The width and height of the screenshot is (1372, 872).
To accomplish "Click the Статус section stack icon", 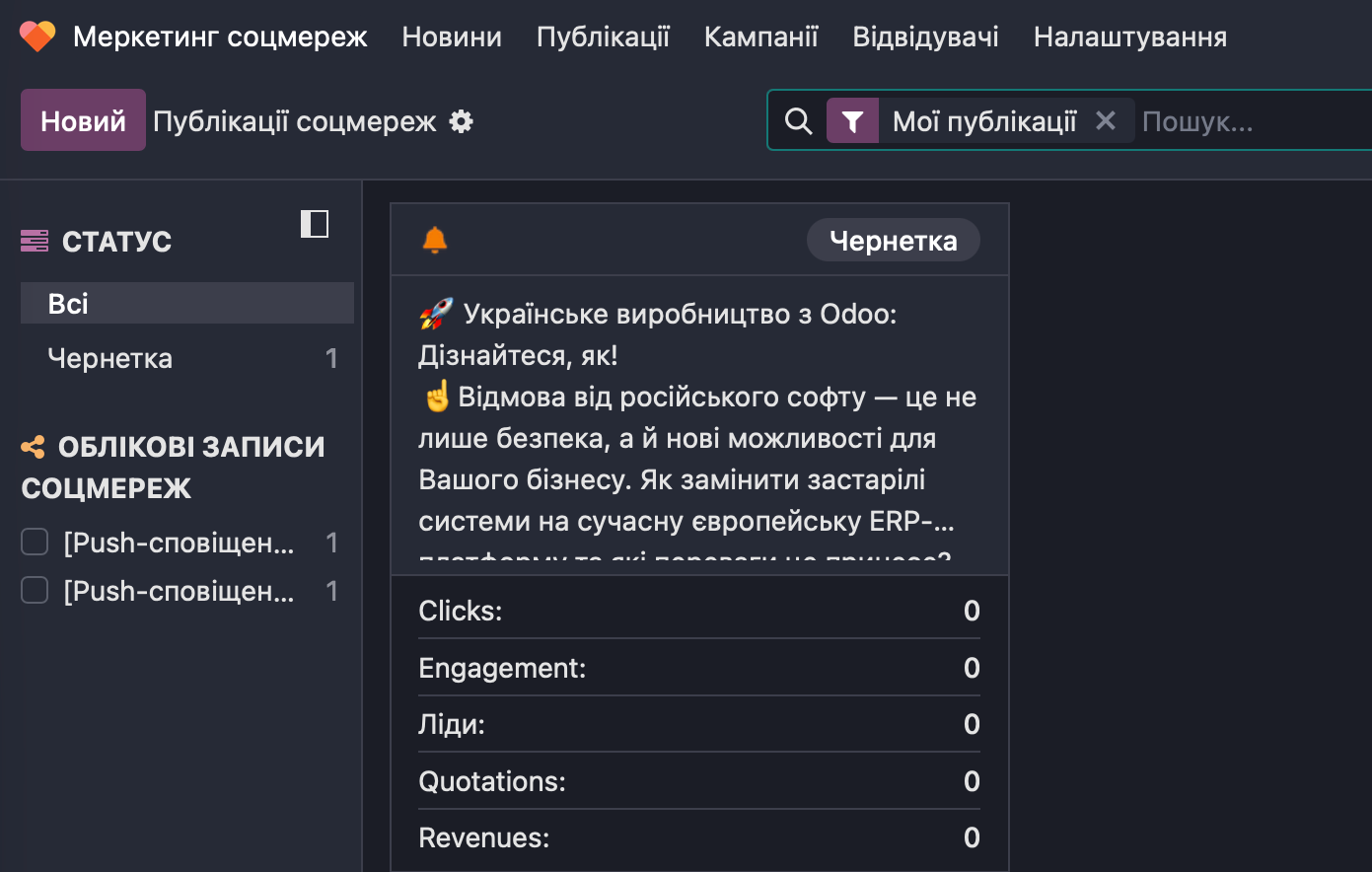I will (x=35, y=241).
